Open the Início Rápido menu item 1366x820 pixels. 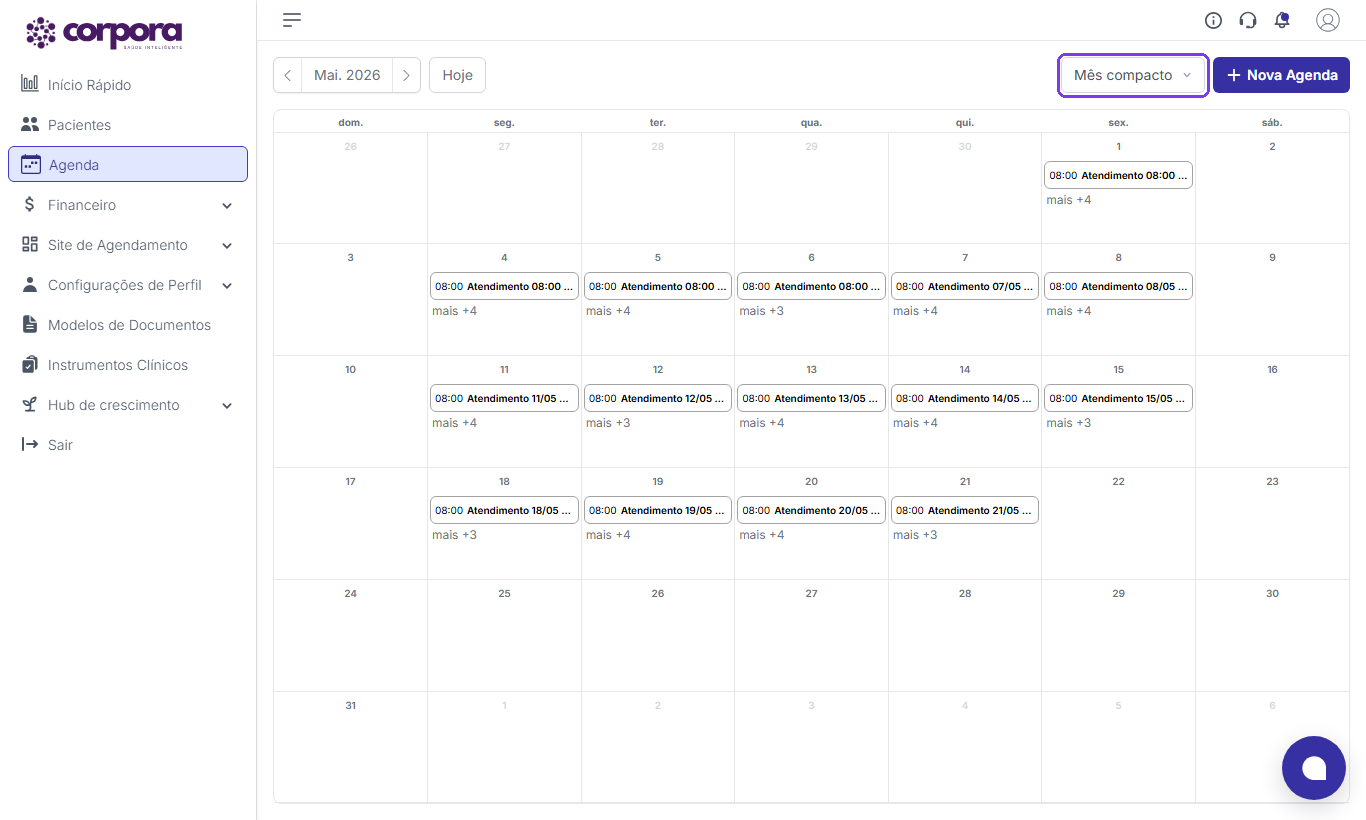(128, 85)
